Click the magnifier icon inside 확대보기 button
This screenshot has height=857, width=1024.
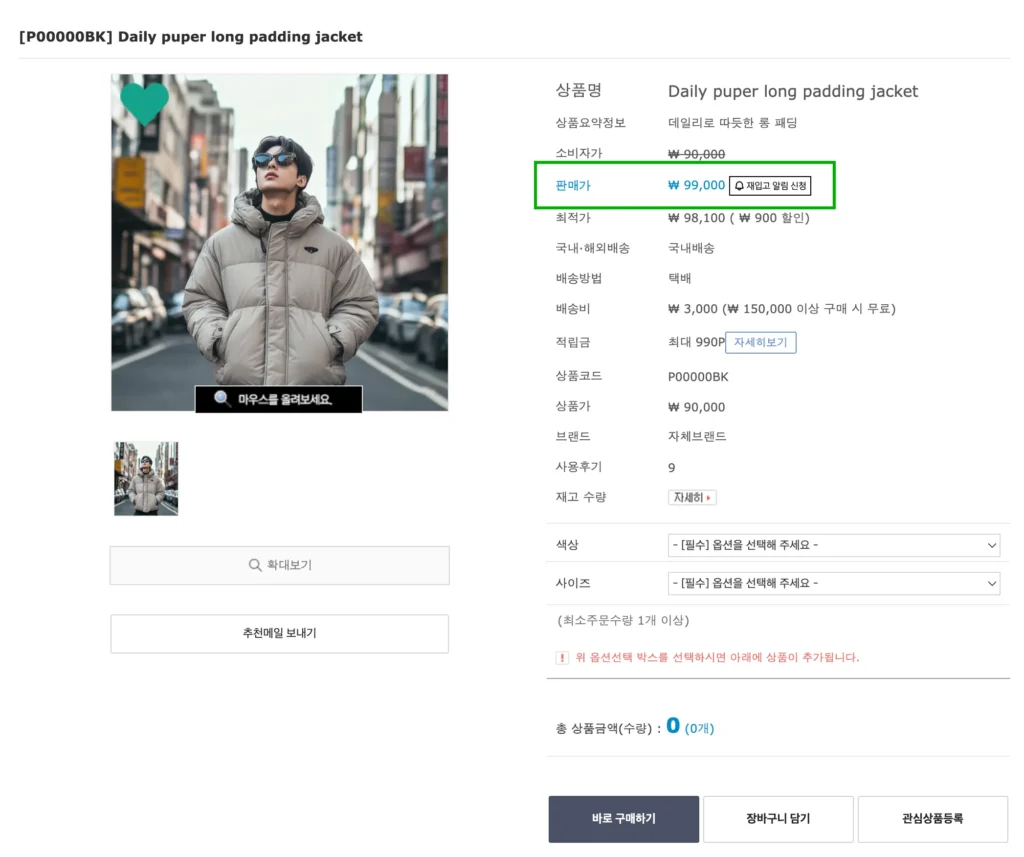click(x=256, y=566)
